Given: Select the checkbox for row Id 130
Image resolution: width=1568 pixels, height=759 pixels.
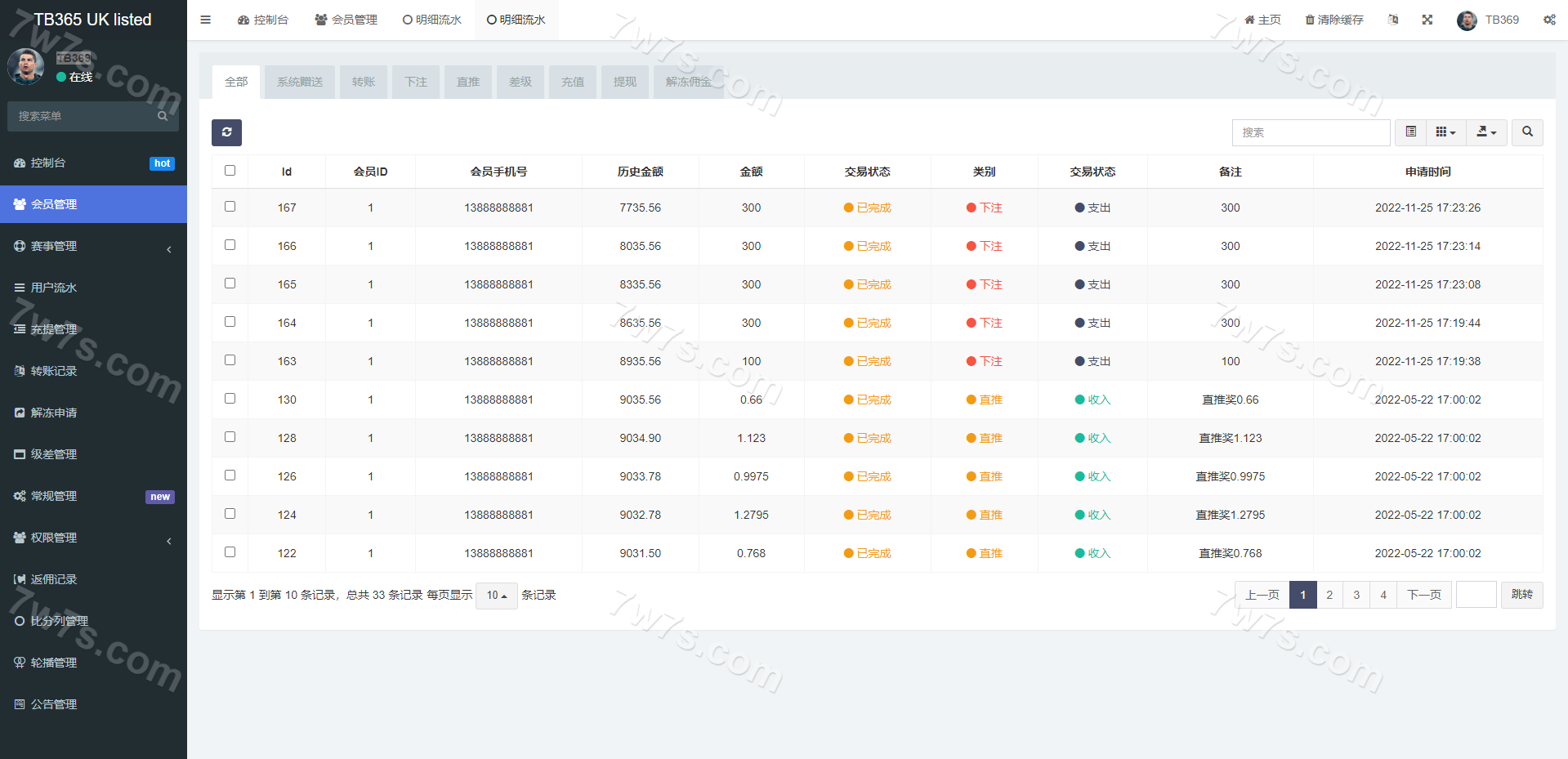Looking at the screenshot, I should point(230,399).
